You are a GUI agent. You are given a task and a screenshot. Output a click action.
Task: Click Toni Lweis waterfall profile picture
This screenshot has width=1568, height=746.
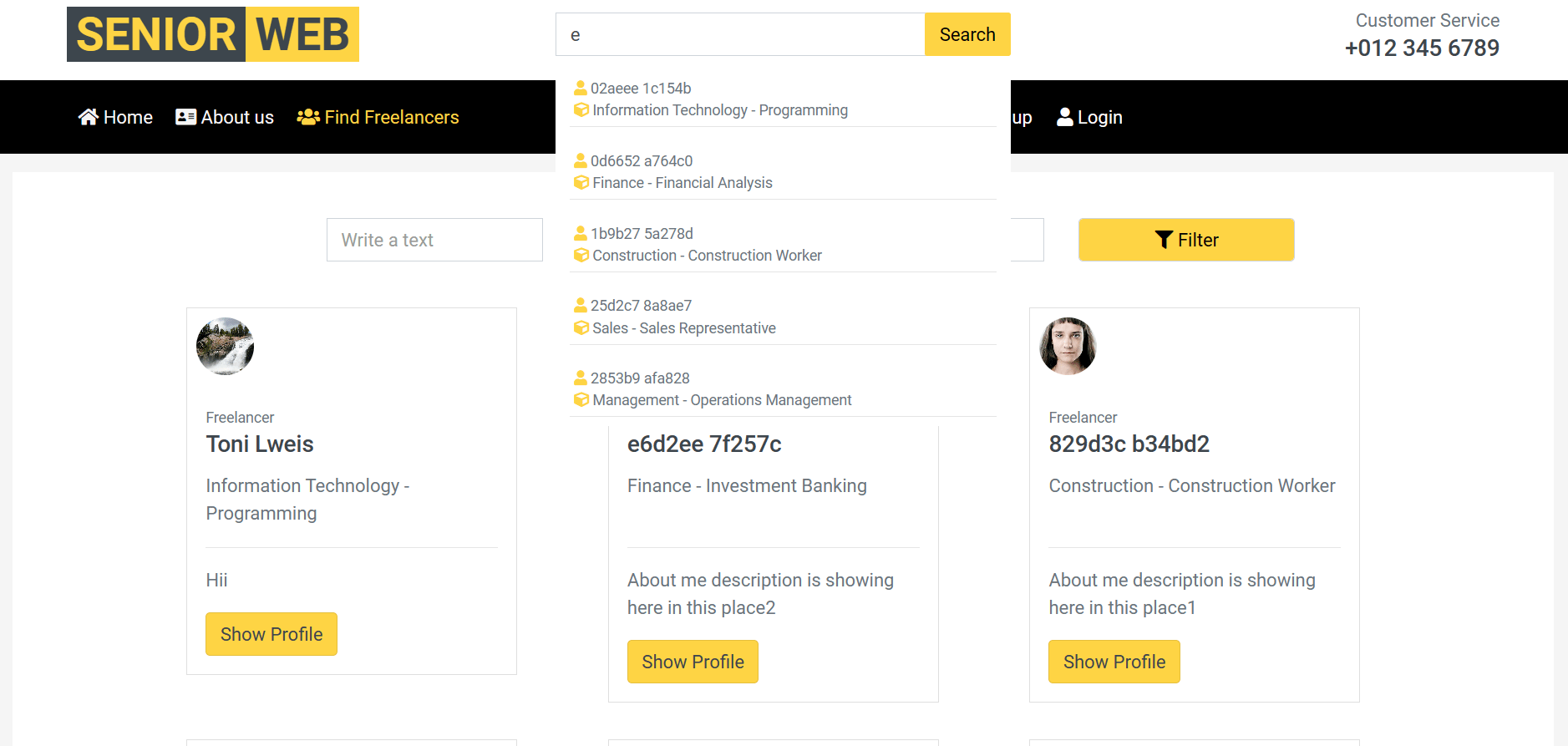(x=225, y=346)
